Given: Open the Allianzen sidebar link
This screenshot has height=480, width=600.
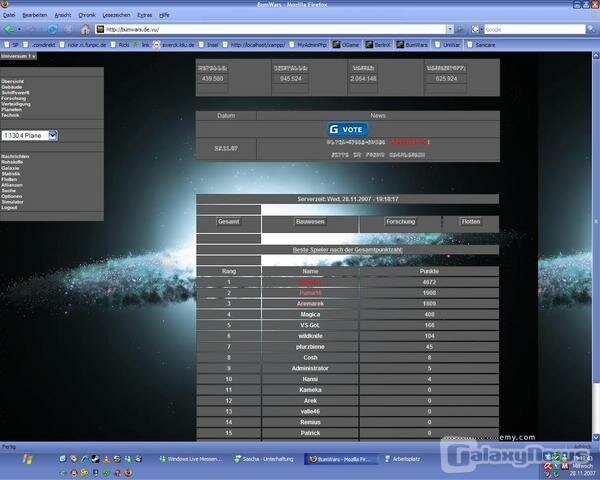Looking at the screenshot, I should [12, 185].
